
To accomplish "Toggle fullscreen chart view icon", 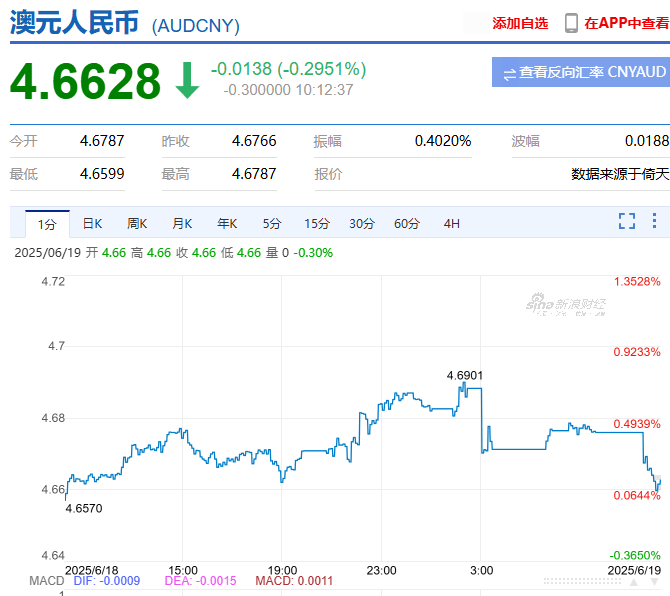I will 627,221.
